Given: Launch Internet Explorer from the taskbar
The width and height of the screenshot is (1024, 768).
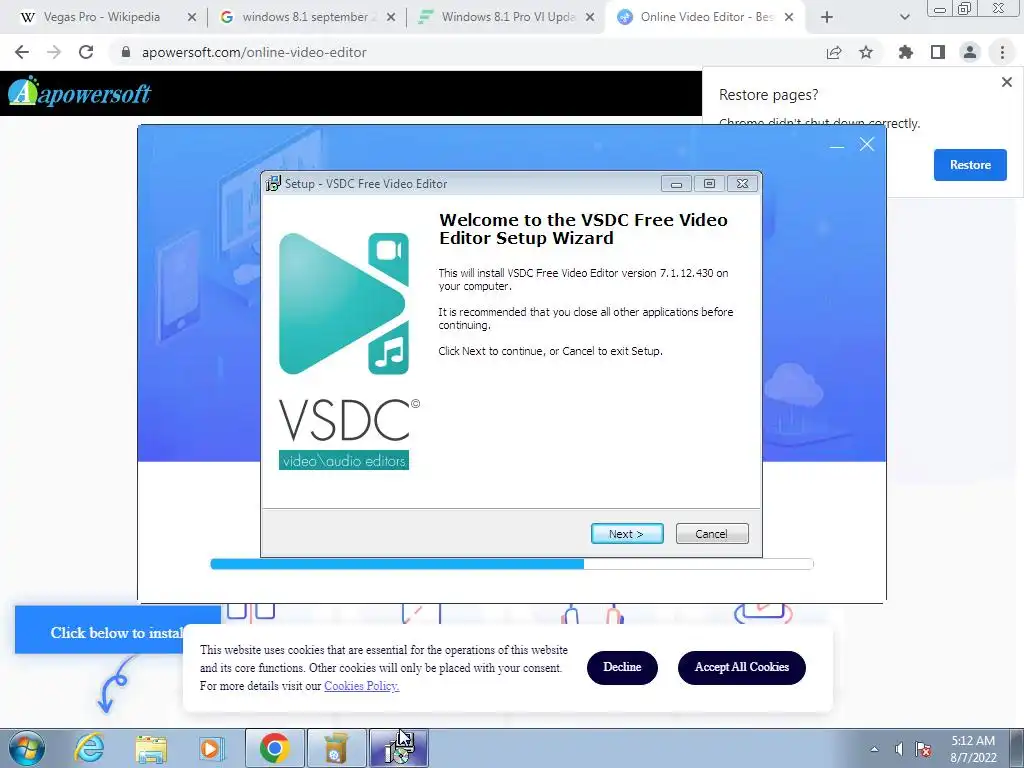Looking at the screenshot, I should click(89, 748).
